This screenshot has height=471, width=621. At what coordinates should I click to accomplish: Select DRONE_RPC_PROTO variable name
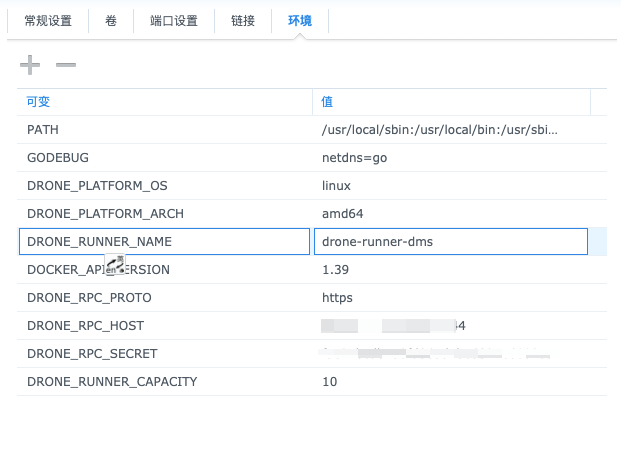coord(89,298)
